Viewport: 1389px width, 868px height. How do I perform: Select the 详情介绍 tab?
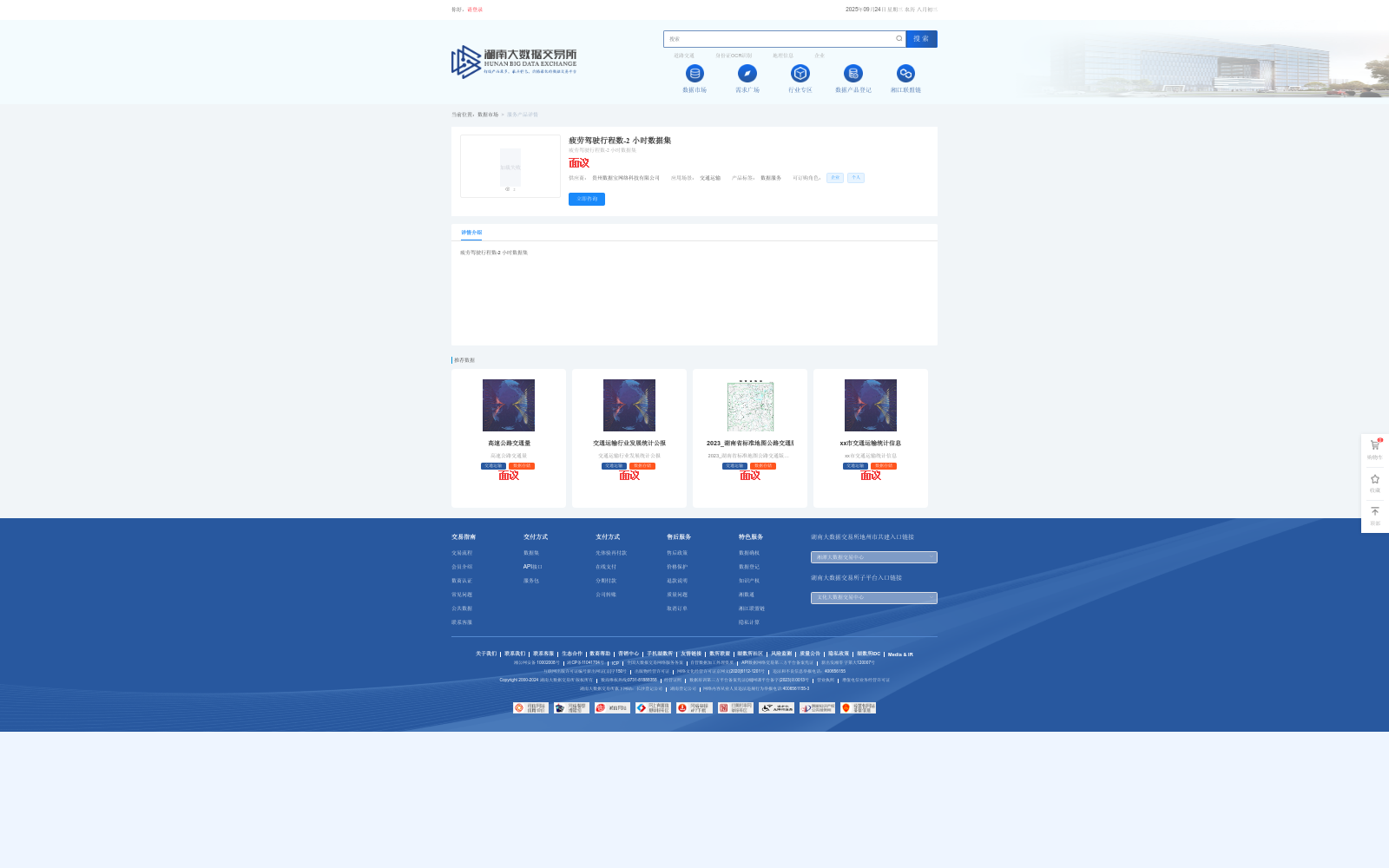coord(471,233)
